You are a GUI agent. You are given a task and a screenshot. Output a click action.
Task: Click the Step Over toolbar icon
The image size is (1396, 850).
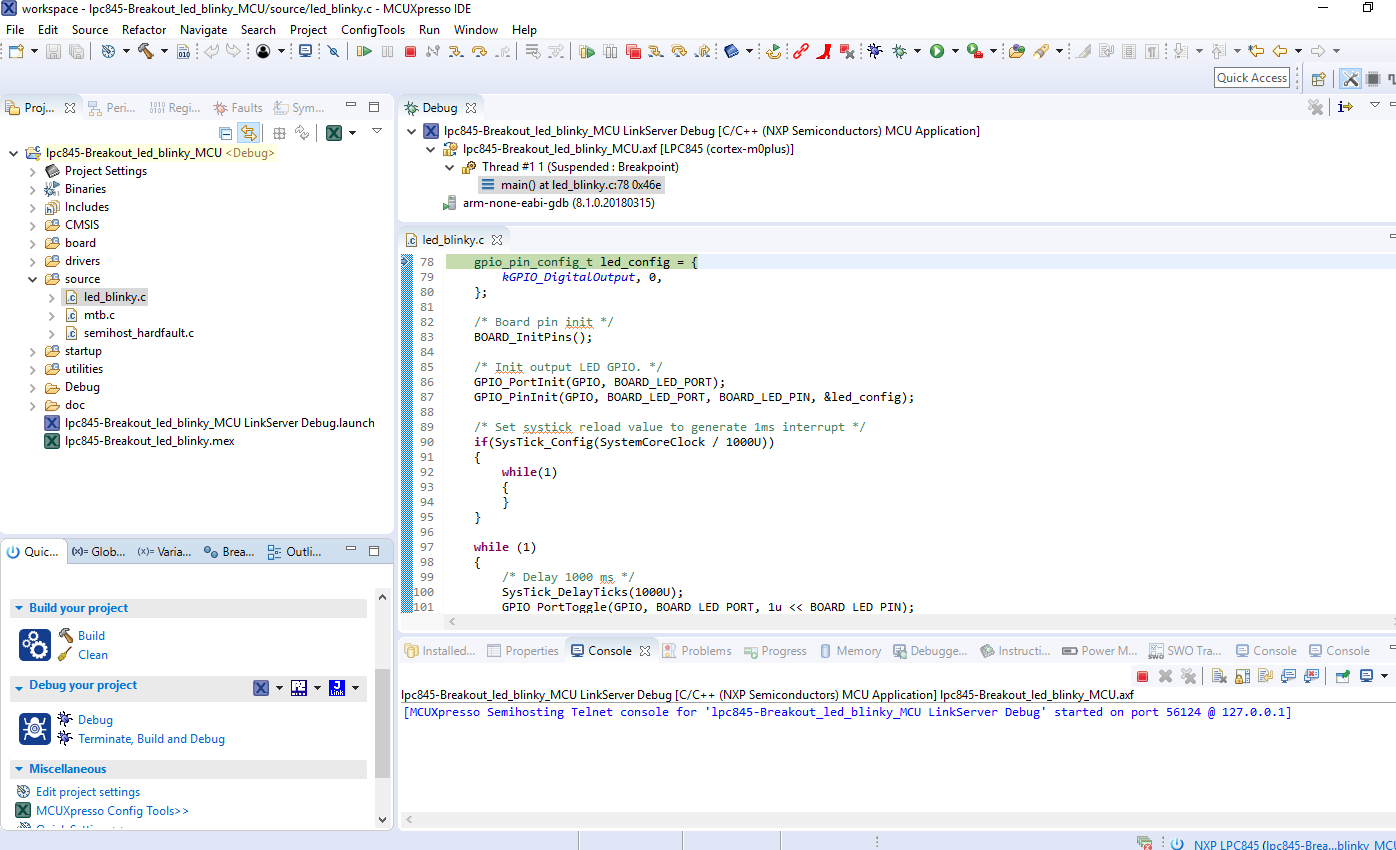479,51
